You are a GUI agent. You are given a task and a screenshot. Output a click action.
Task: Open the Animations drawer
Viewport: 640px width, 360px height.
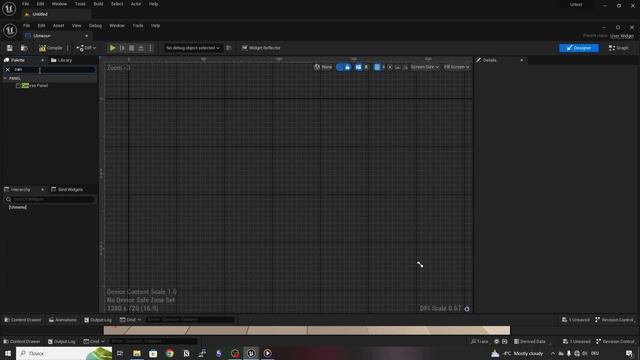point(63,320)
